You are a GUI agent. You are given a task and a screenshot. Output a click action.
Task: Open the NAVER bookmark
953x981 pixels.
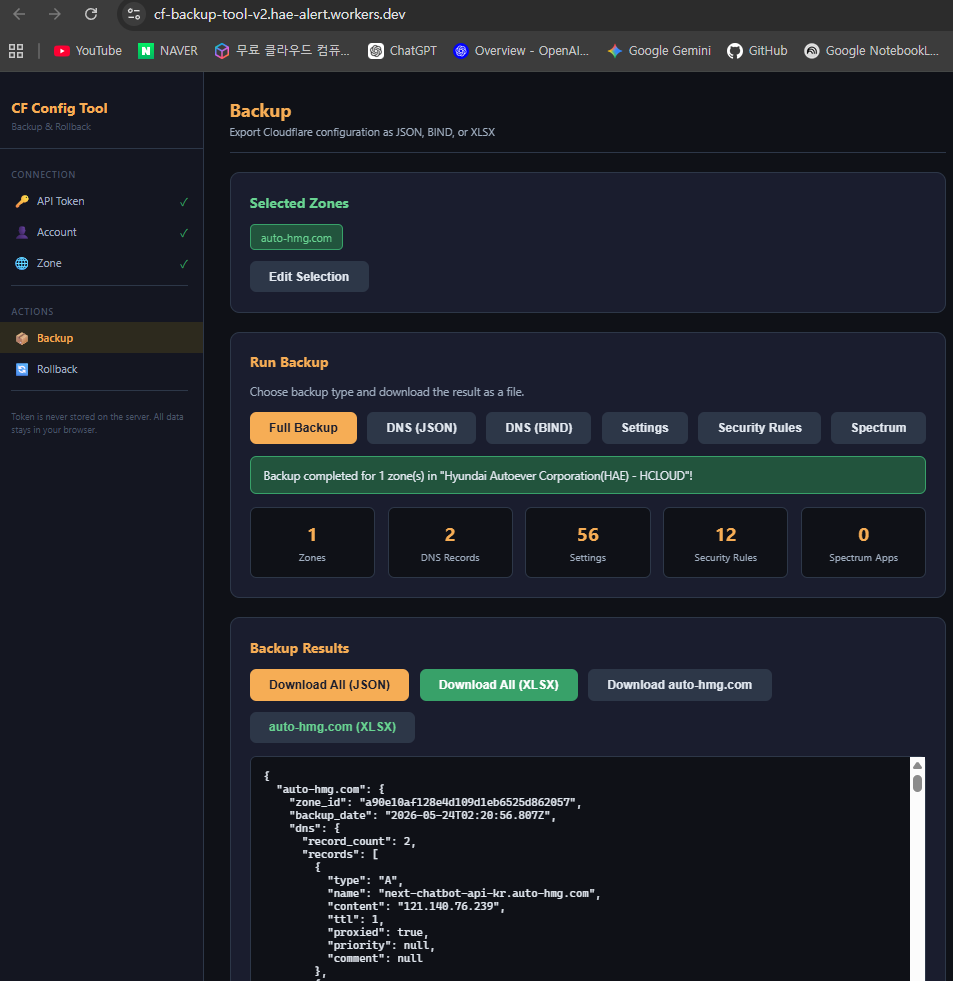point(168,51)
